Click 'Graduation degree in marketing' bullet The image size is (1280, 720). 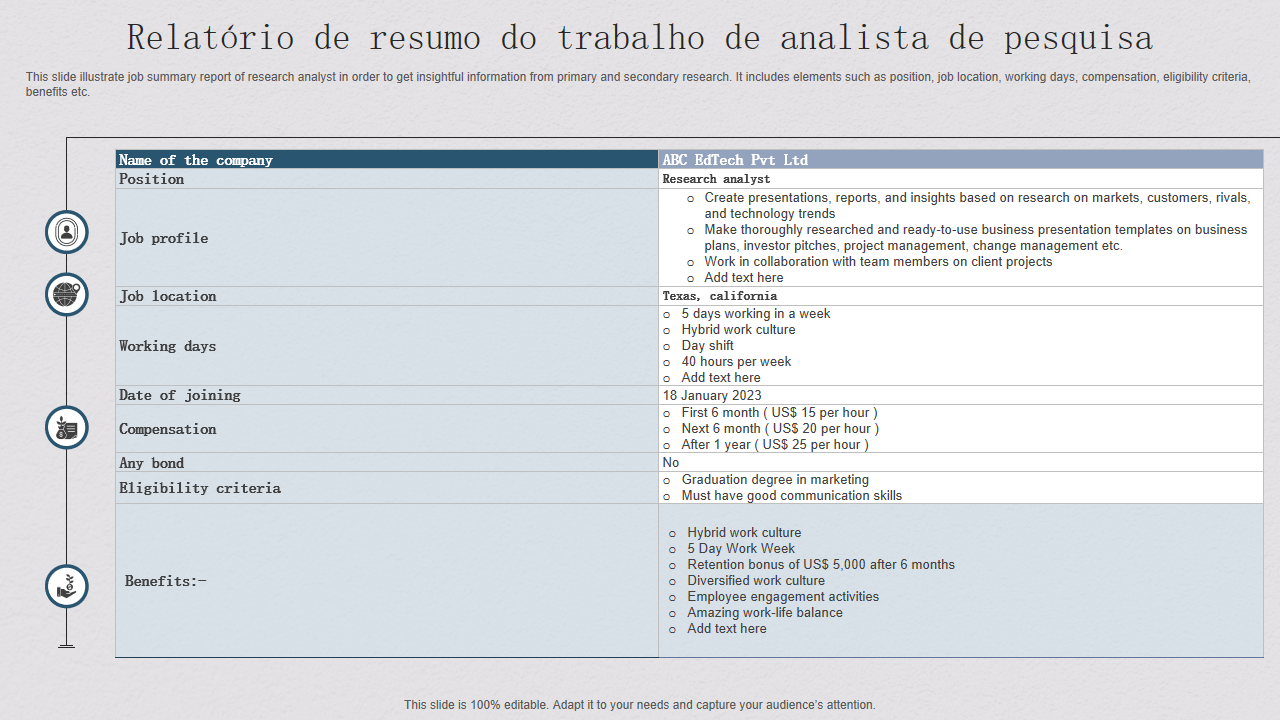(x=775, y=480)
